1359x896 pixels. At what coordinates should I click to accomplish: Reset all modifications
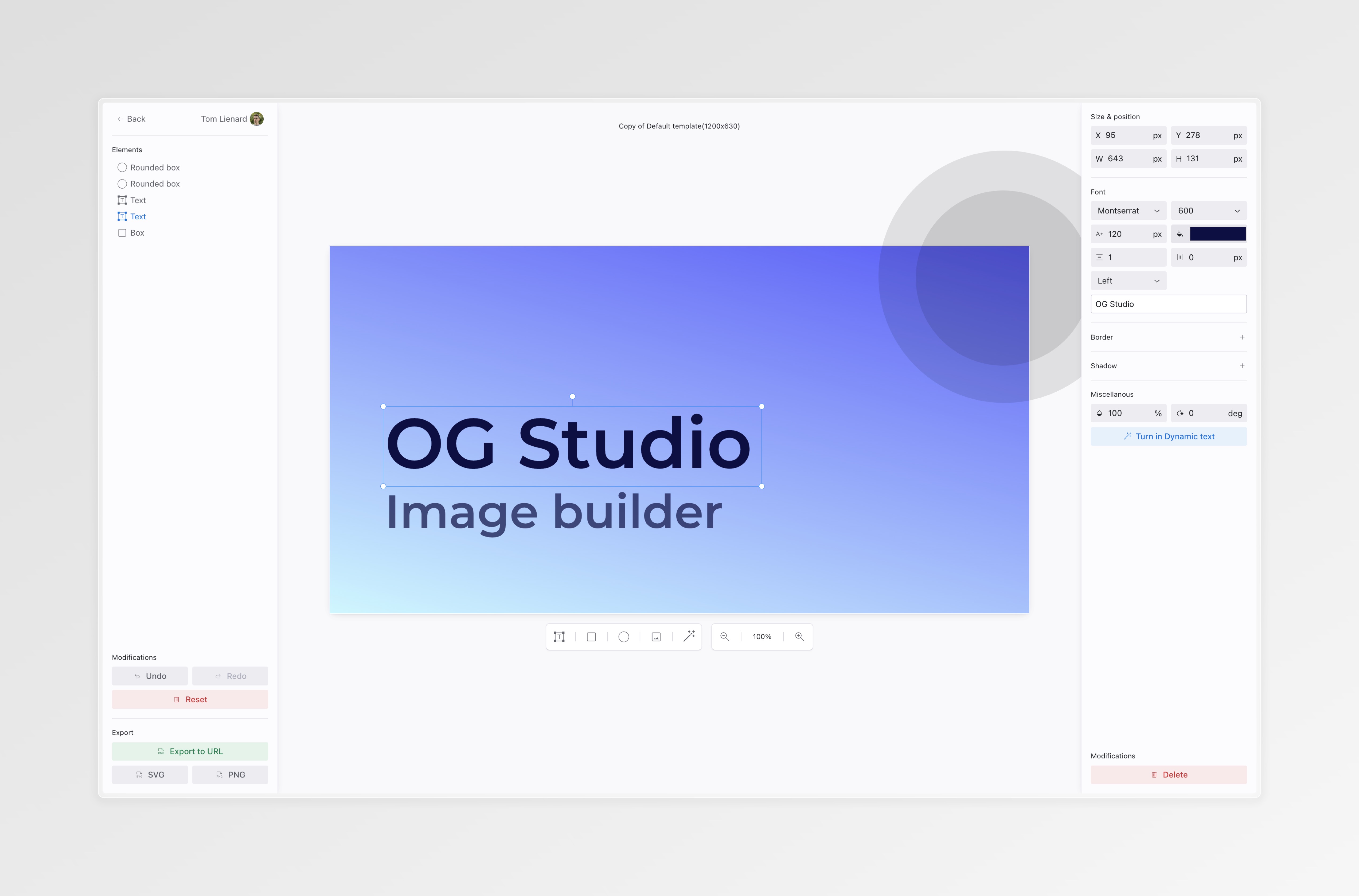(x=190, y=699)
